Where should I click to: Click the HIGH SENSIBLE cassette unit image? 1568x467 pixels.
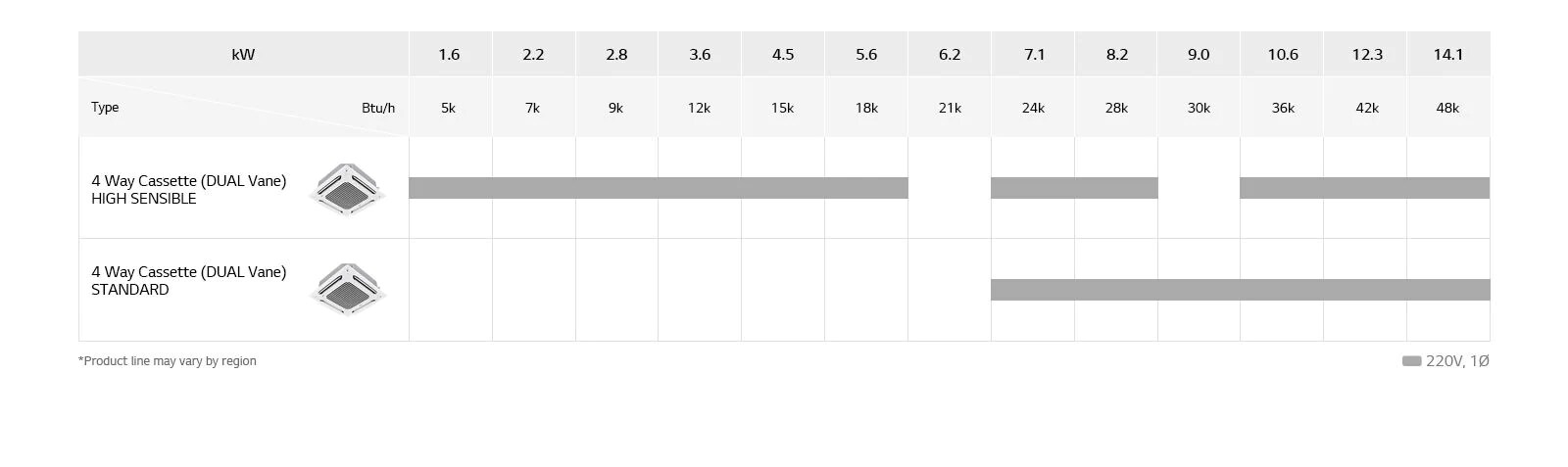[x=346, y=189]
